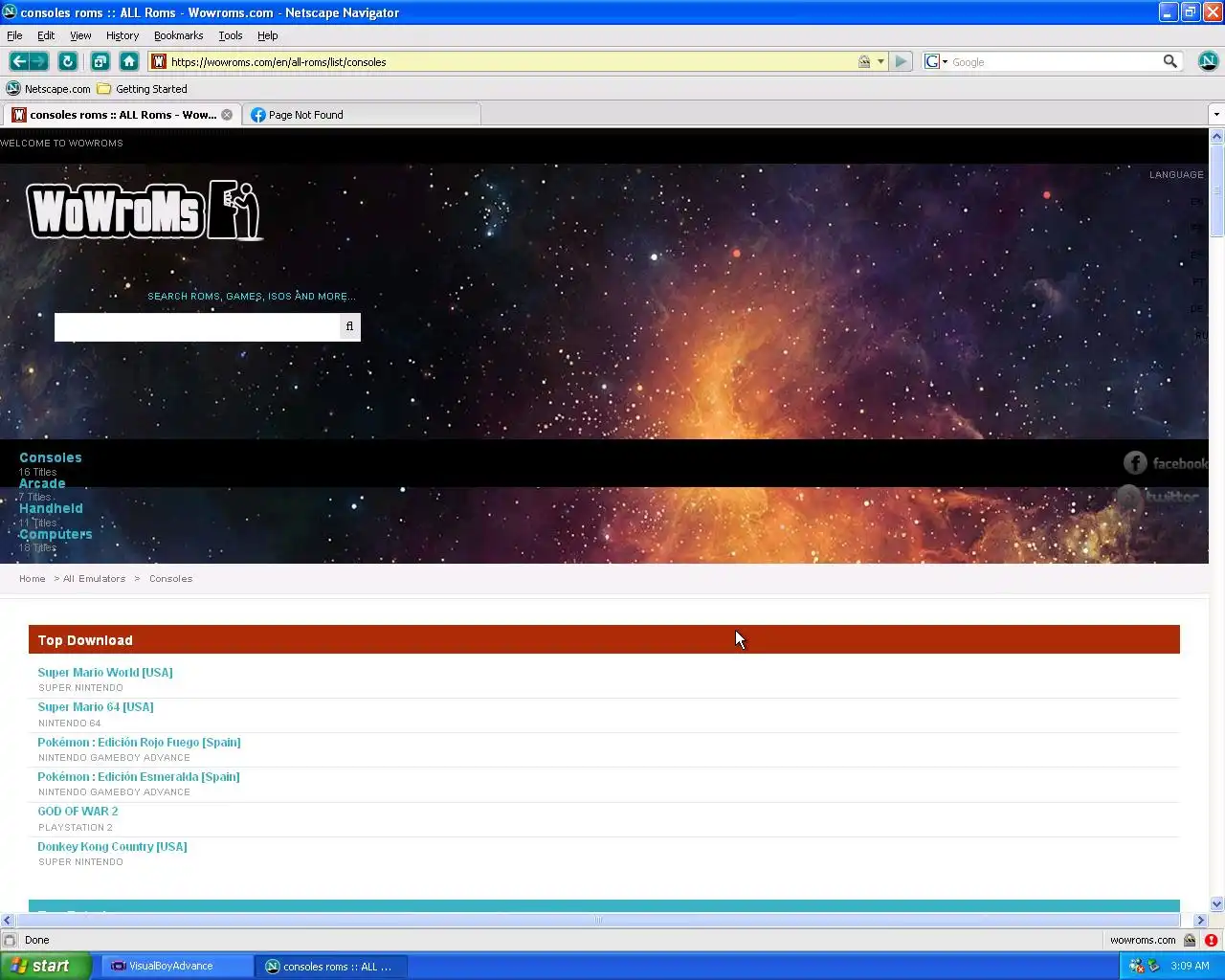Go back with the Back arrow button
Screen dimensions: 1225x980
click(18, 61)
